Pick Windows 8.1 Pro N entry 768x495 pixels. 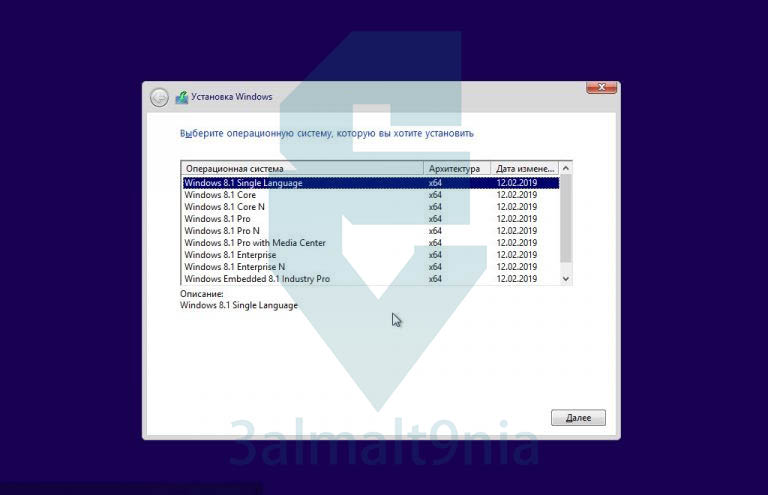371,231
